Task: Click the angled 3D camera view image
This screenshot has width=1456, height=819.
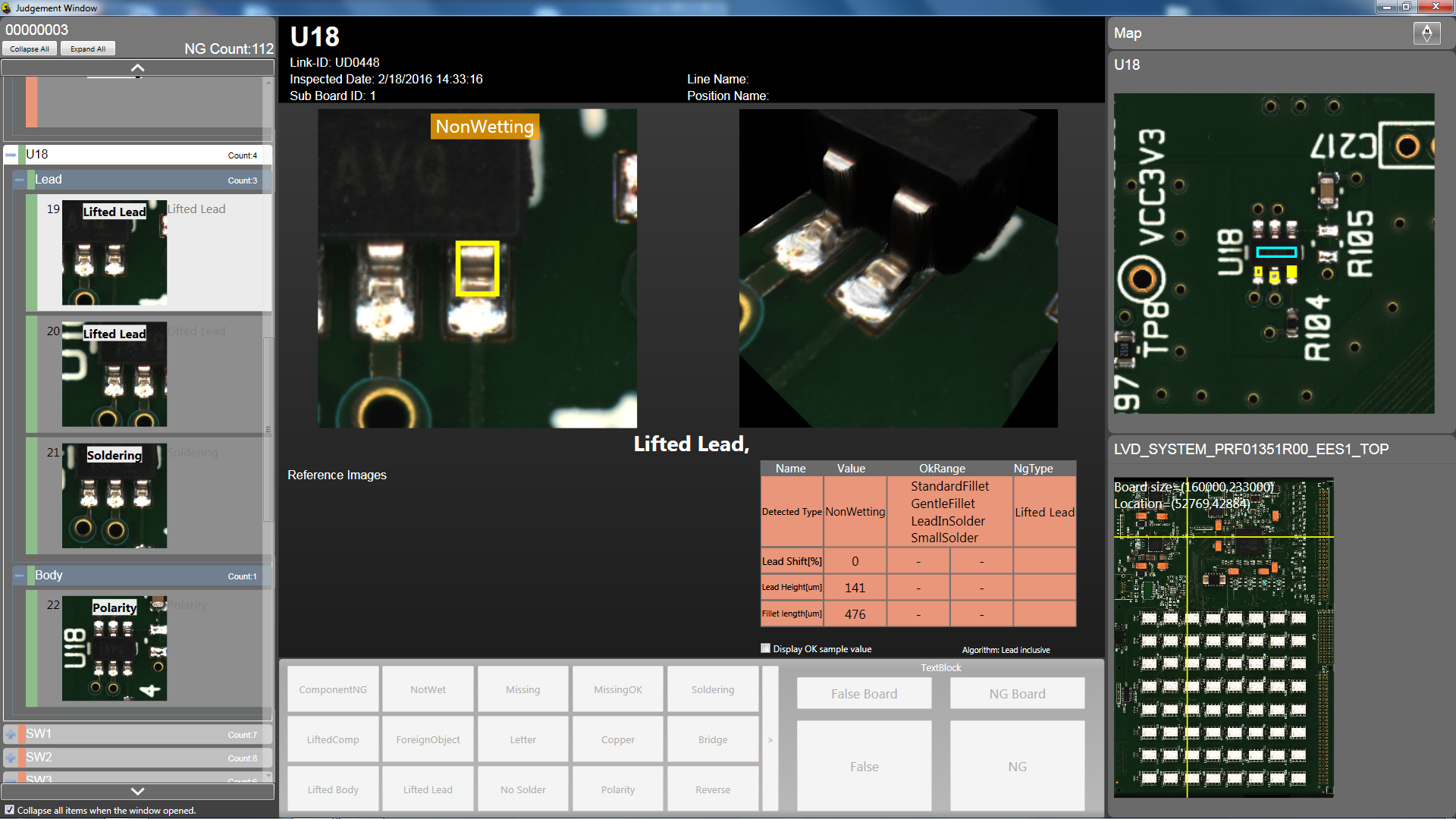Action: [898, 268]
